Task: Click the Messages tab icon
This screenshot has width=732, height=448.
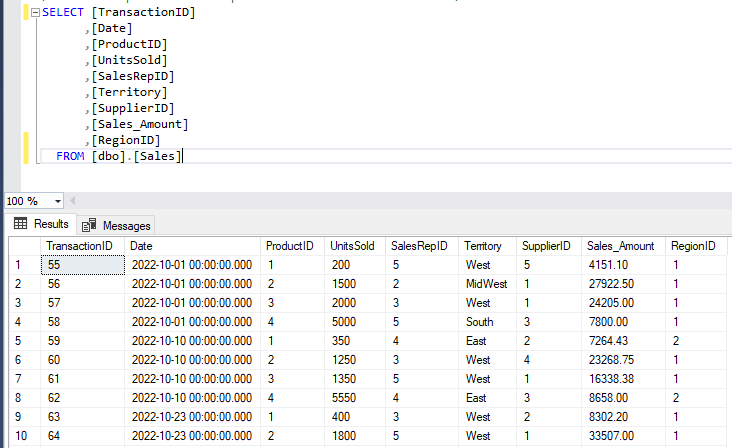Action: click(x=89, y=225)
